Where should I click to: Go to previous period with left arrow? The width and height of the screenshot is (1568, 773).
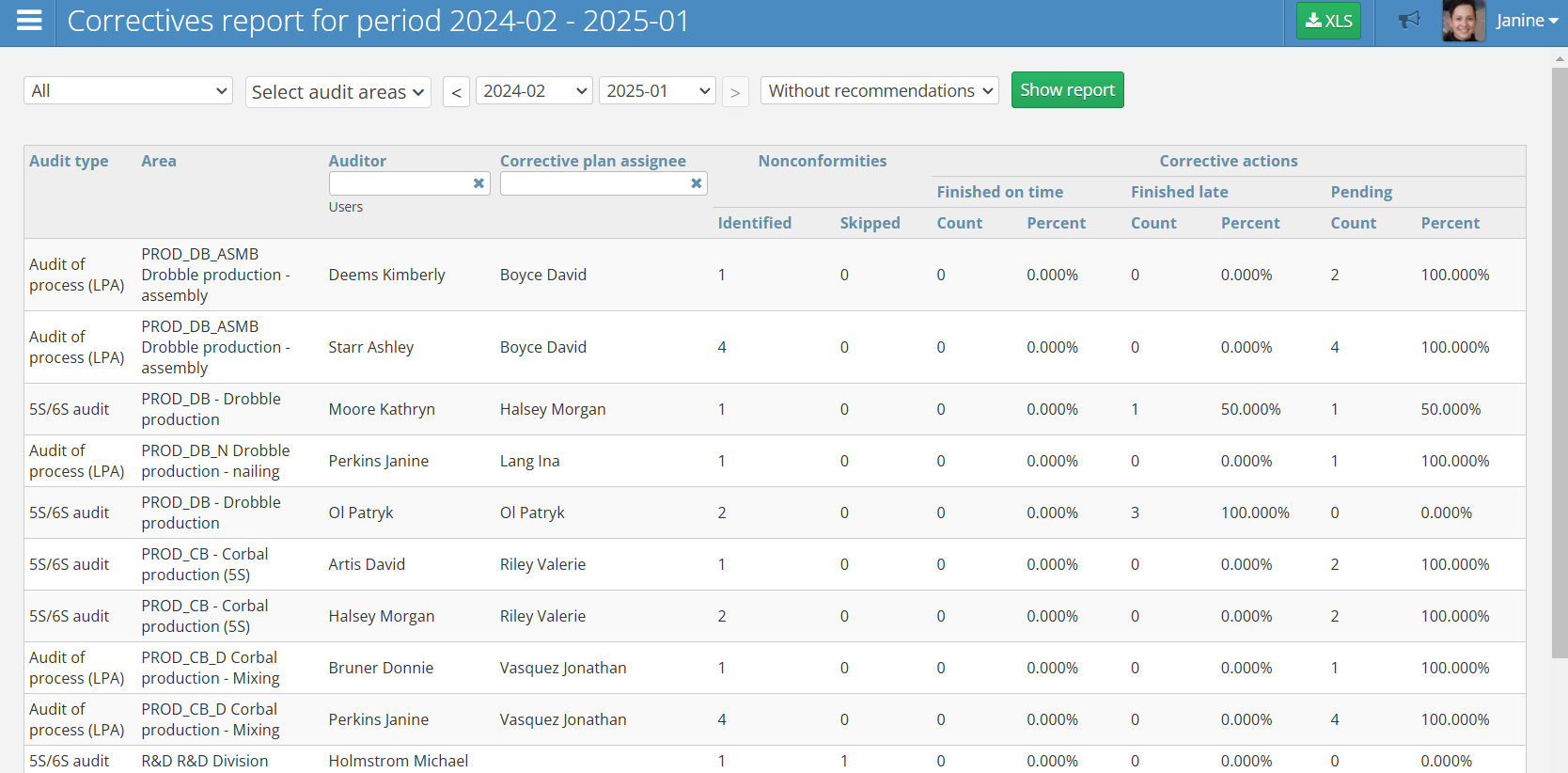[456, 92]
